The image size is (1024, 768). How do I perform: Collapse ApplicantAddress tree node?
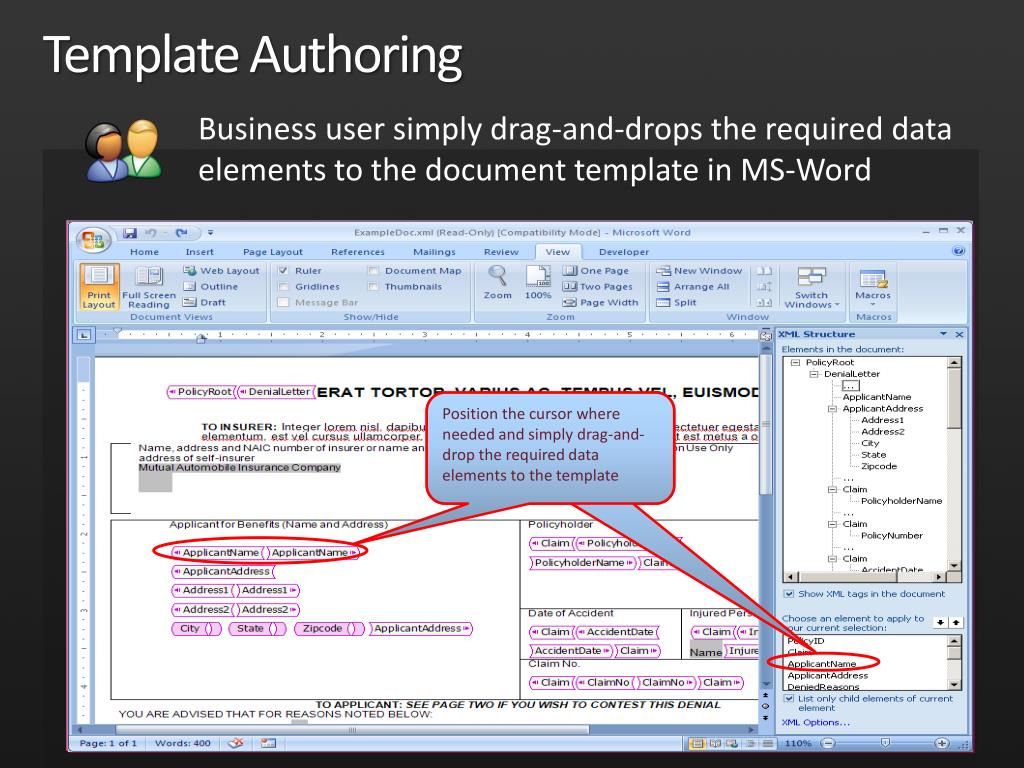833,409
